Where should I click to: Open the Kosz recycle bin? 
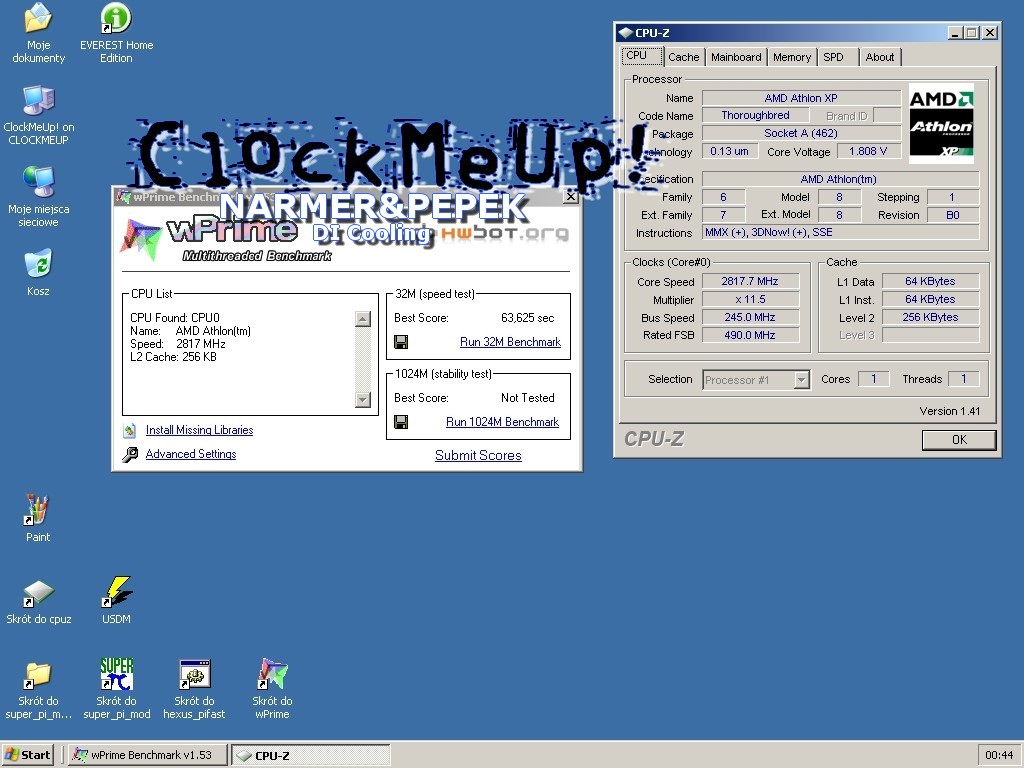click(38, 273)
